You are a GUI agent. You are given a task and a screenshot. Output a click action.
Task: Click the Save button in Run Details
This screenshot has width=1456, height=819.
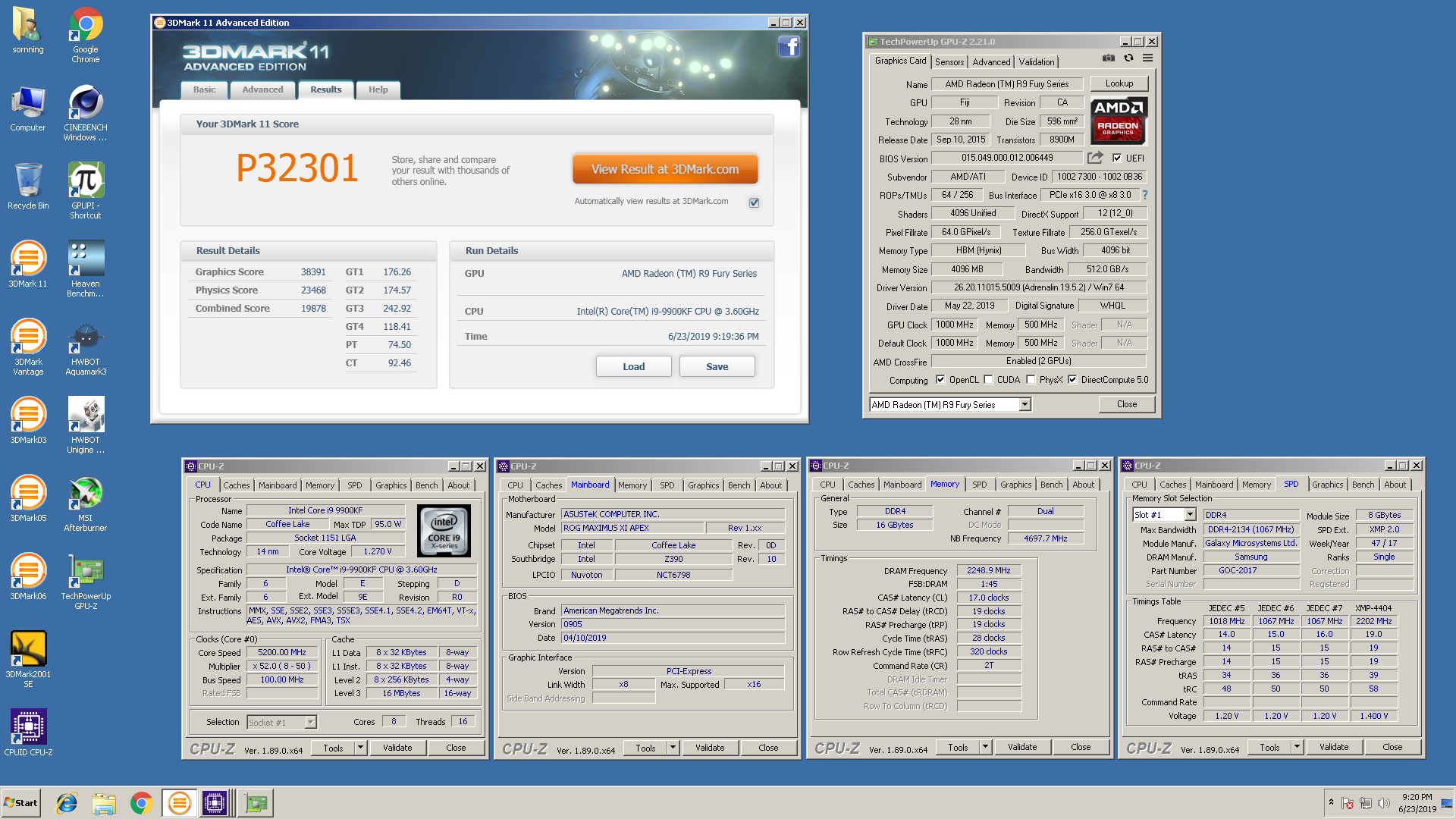(x=717, y=366)
